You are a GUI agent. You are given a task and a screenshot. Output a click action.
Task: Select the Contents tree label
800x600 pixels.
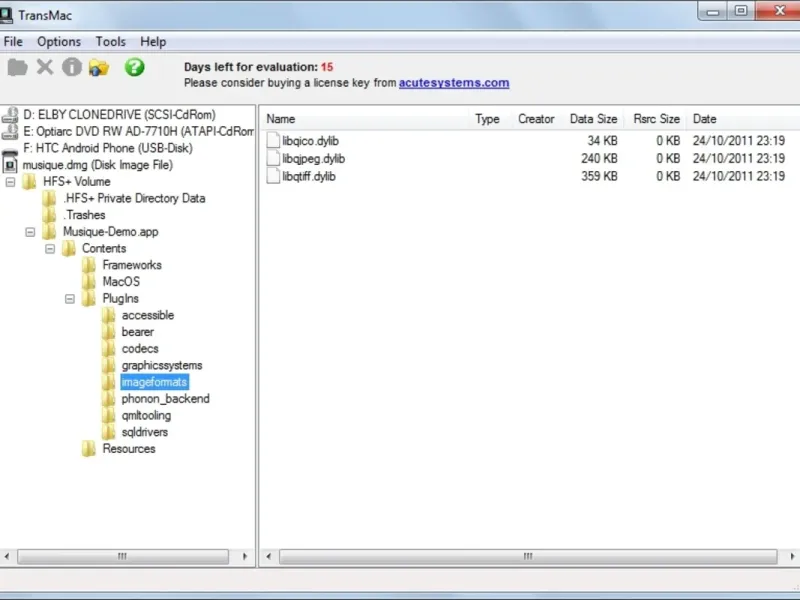pos(104,248)
